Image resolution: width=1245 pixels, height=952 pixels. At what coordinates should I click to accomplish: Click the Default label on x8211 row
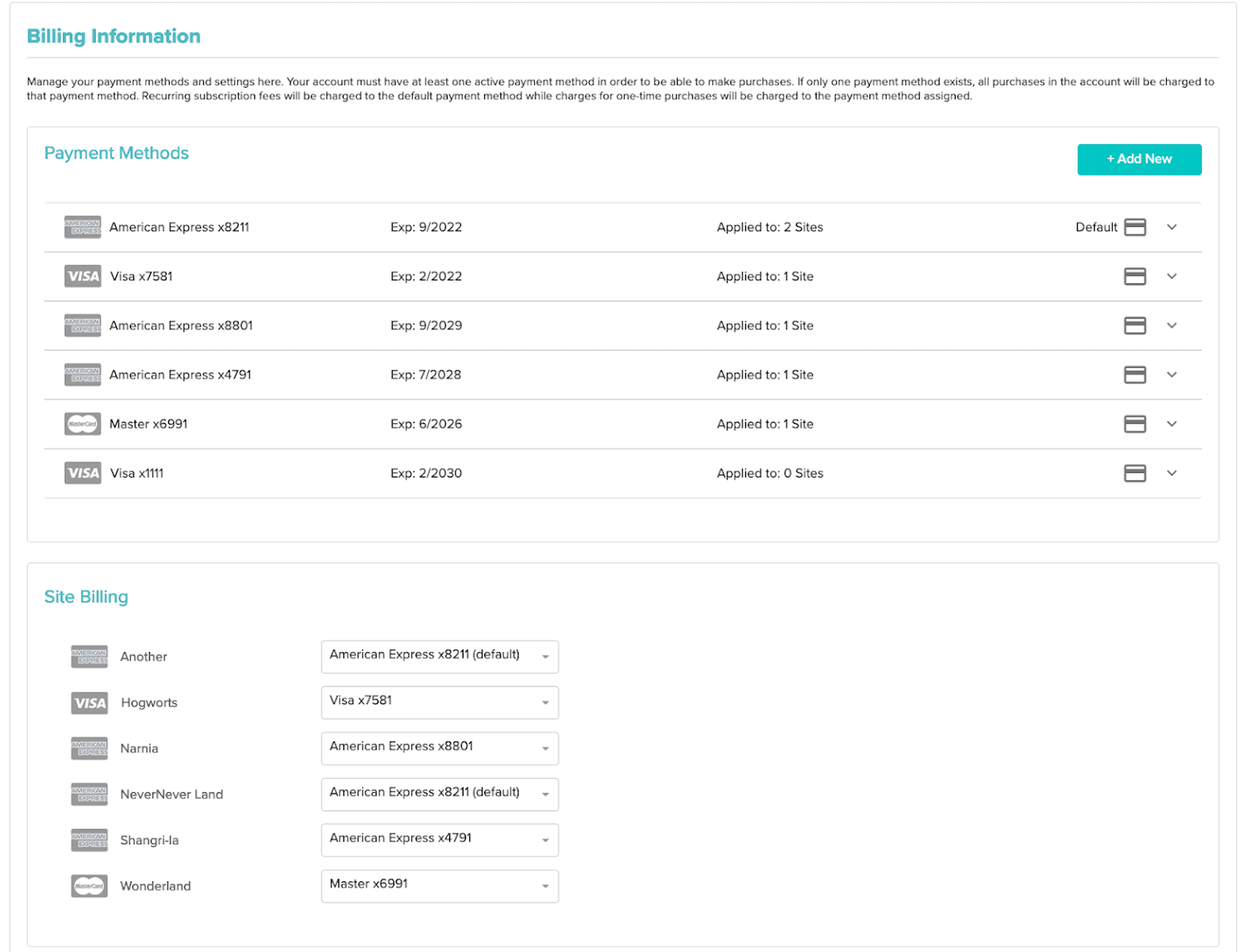point(1096,227)
